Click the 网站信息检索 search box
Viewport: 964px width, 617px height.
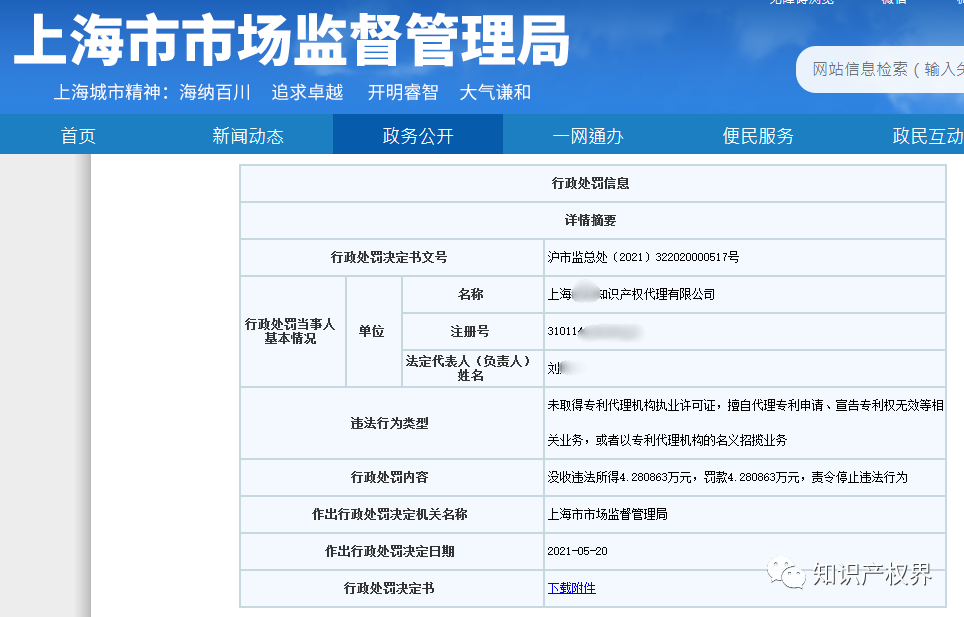[x=881, y=69]
